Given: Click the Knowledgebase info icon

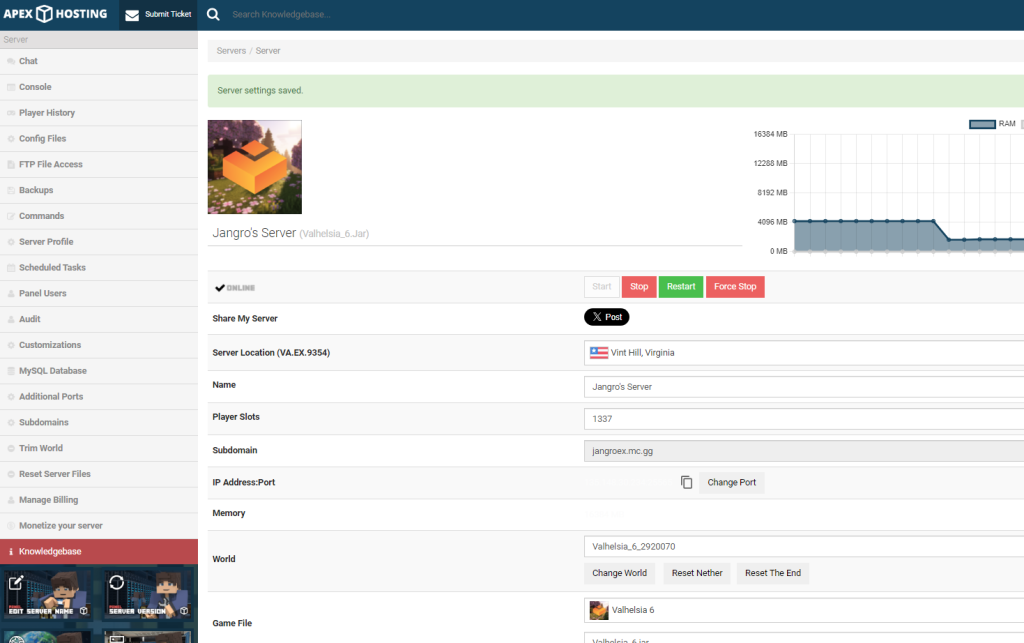Looking at the screenshot, I should click(x=11, y=552).
